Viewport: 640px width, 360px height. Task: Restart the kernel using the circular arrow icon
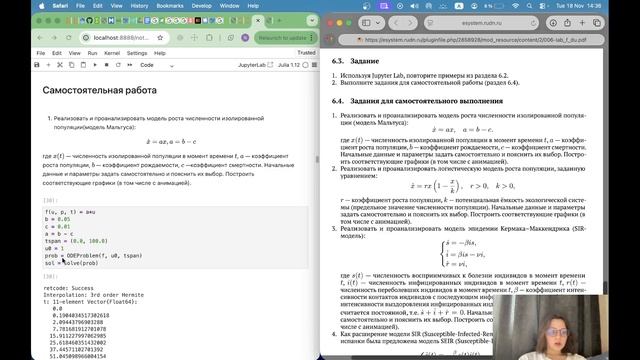pyautogui.click(x=118, y=65)
